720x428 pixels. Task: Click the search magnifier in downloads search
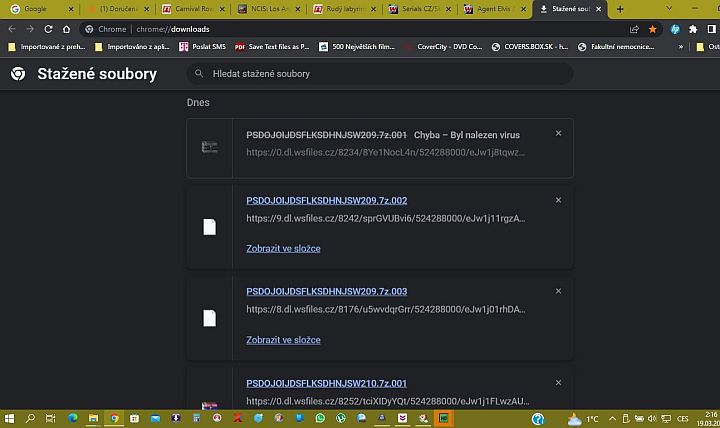[199, 73]
